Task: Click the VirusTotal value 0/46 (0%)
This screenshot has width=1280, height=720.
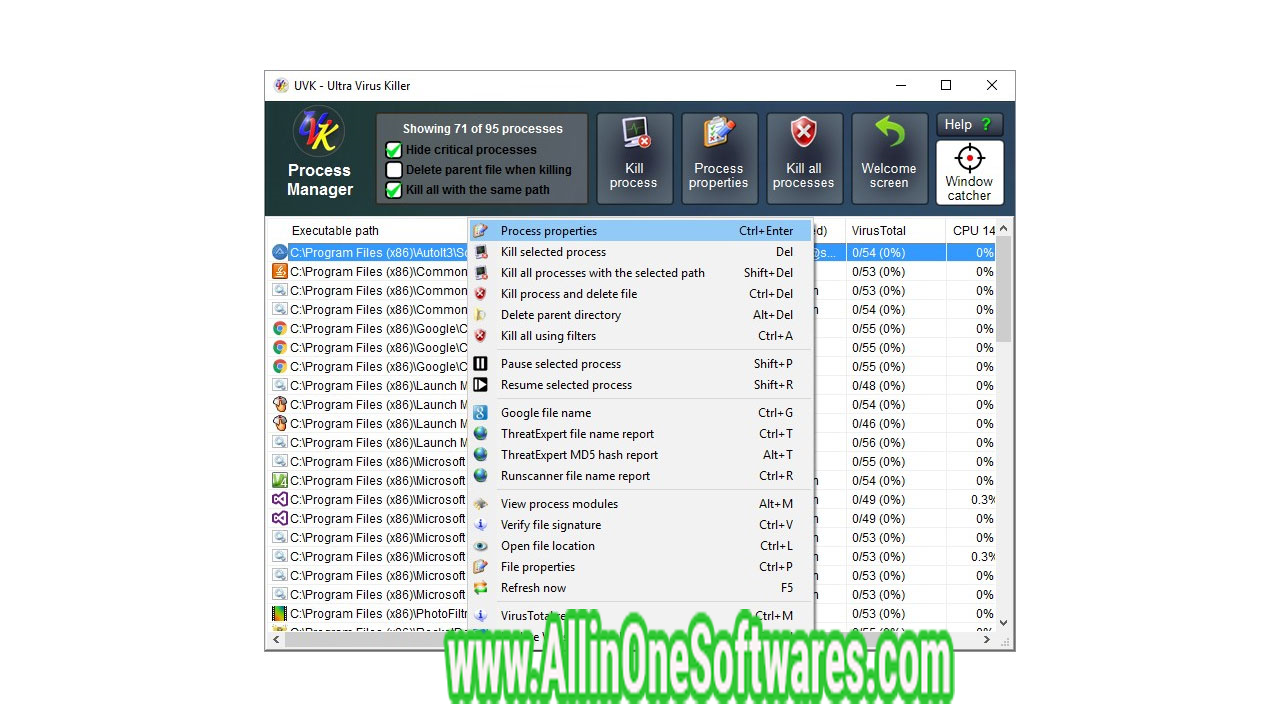Action: [x=878, y=424]
